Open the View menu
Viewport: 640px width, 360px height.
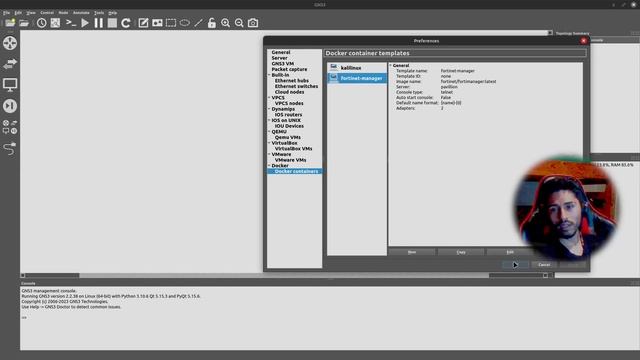[x=31, y=13]
